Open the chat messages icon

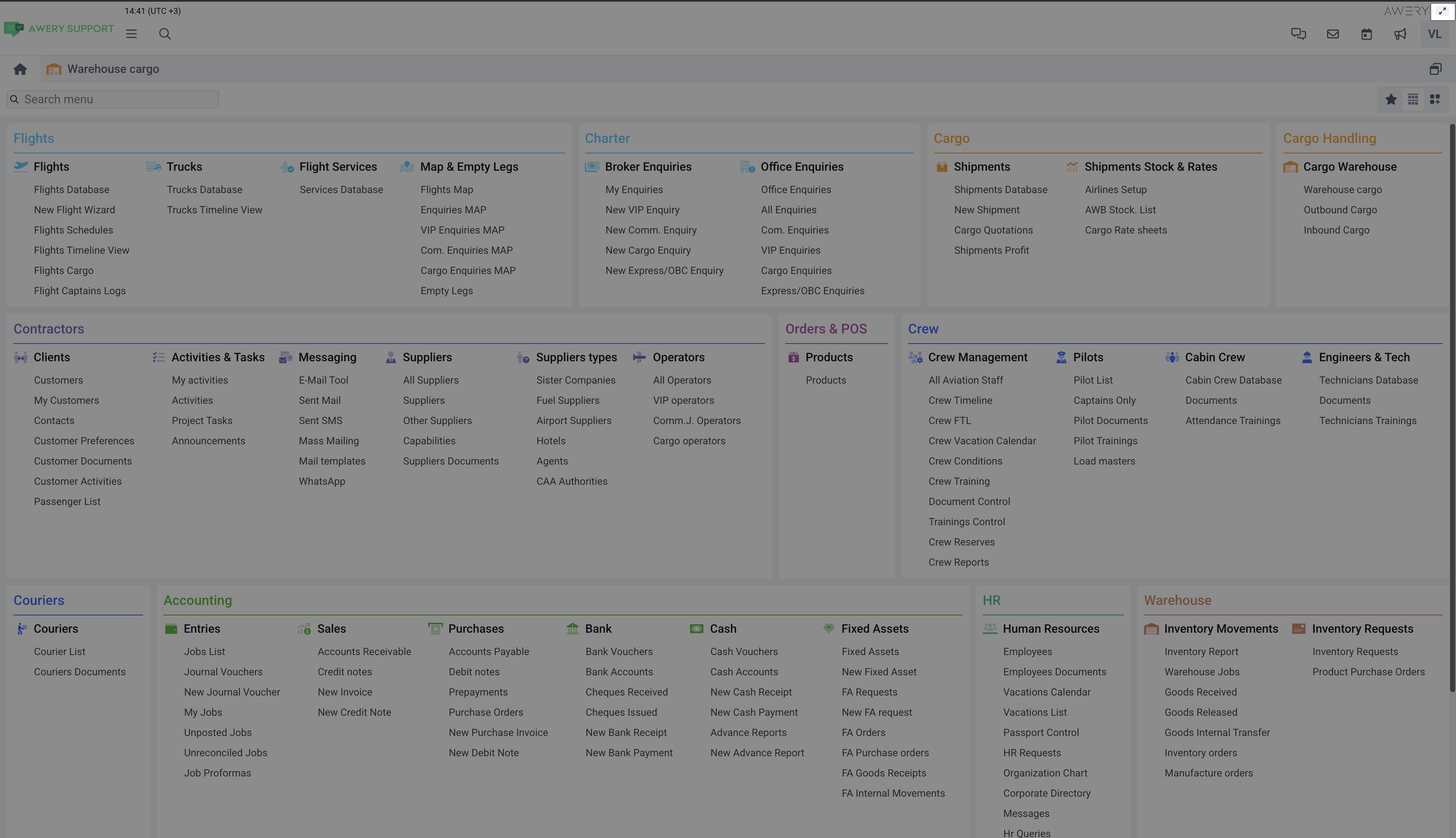[x=1298, y=34]
